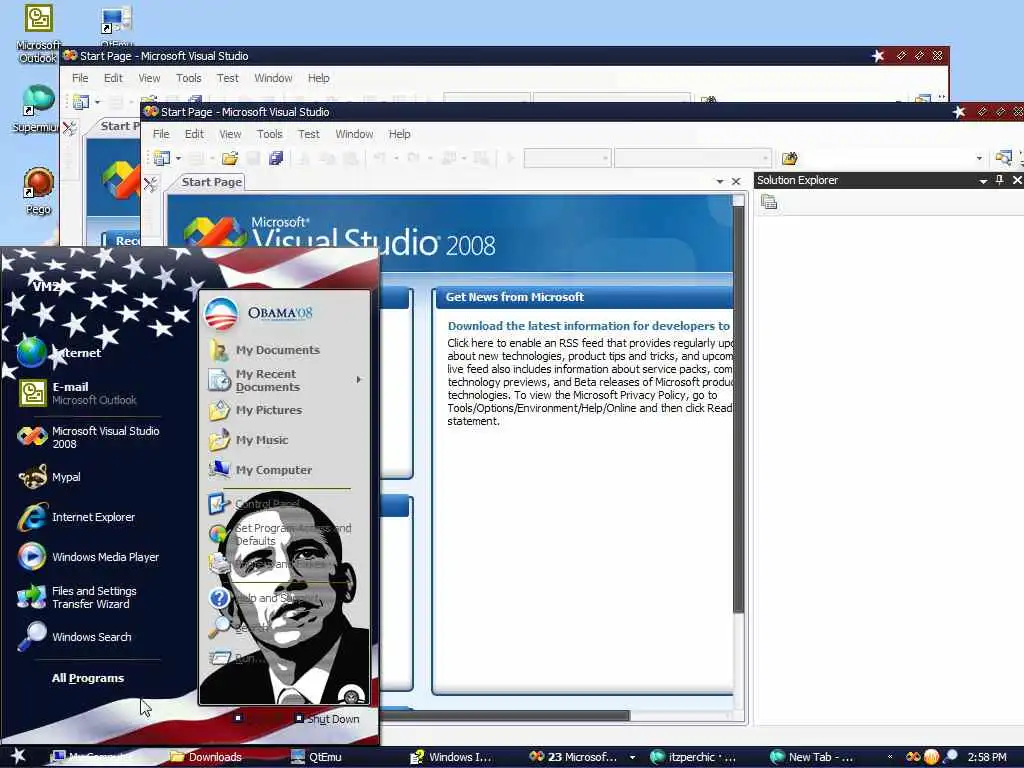Open the Pego desktop shortcut
Image resolution: width=1024 pixels, height=768 pixels.
(39, 191)
